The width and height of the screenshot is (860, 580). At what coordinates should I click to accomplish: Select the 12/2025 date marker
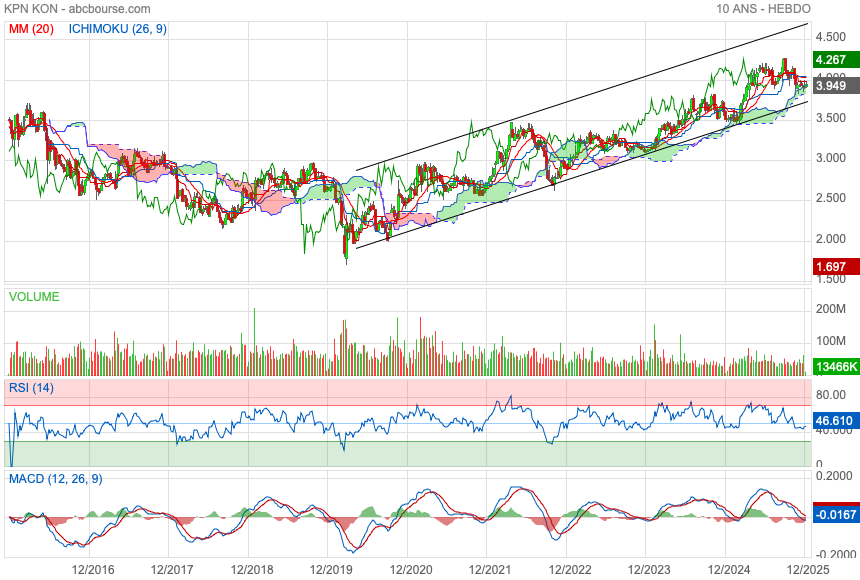[806, 569]
